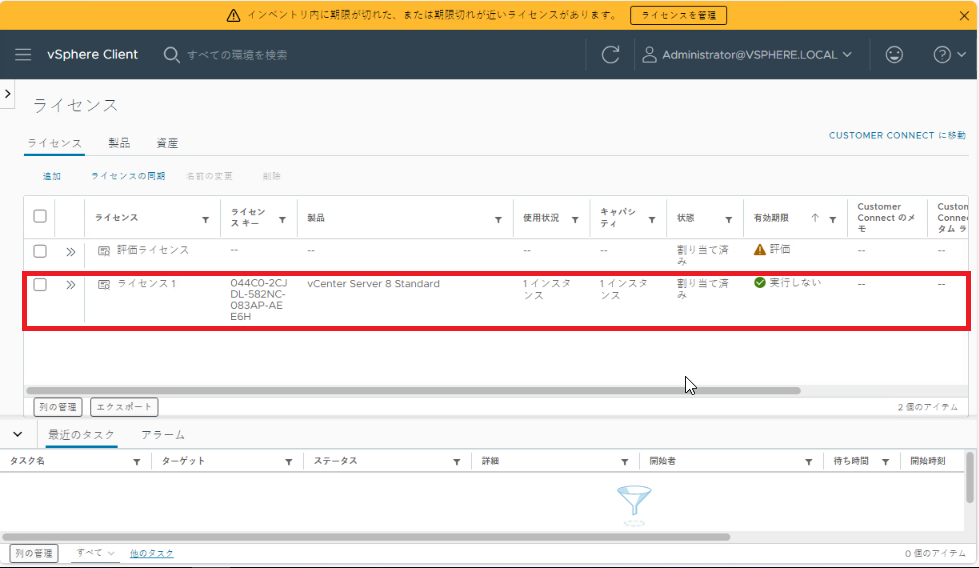Click the vSphere Client title
Viewport: 979px width, 568px height.
coord(92,55)
